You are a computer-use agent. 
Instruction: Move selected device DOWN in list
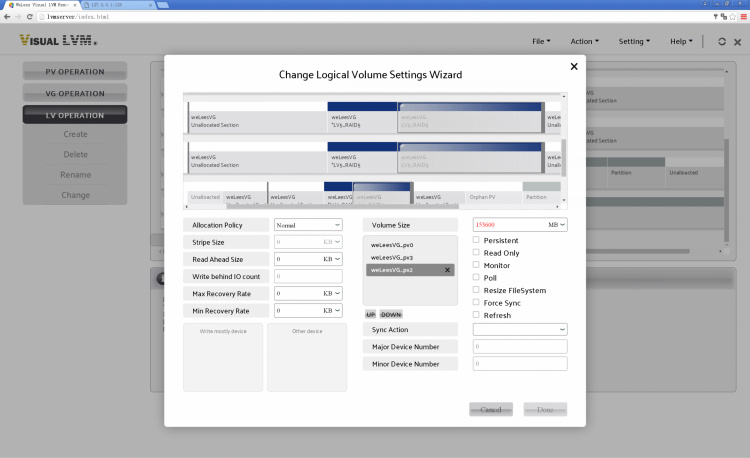[391, 314]
